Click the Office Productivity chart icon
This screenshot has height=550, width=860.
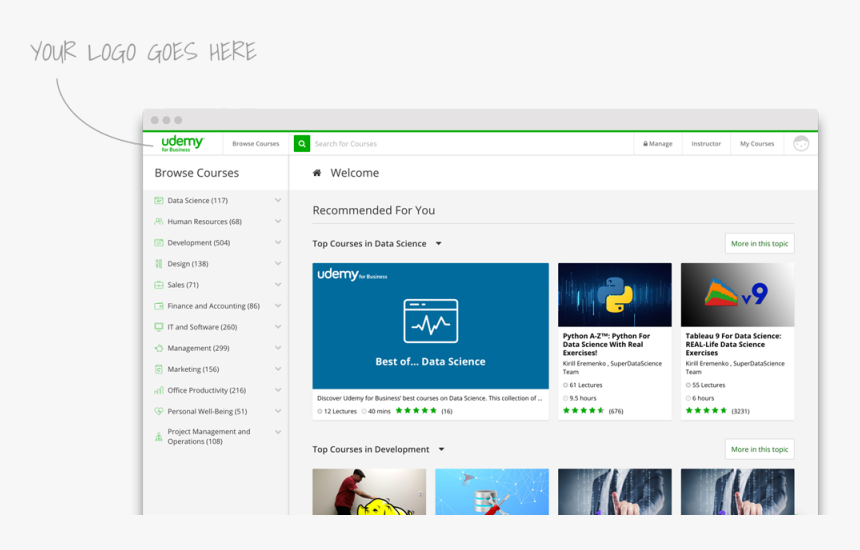tap(159, 390)
